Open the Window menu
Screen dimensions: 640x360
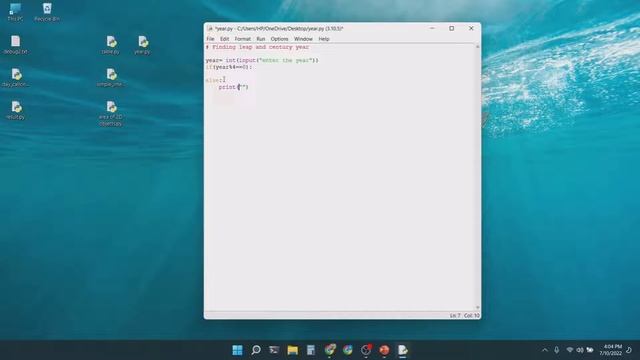[x=303, y=39]
